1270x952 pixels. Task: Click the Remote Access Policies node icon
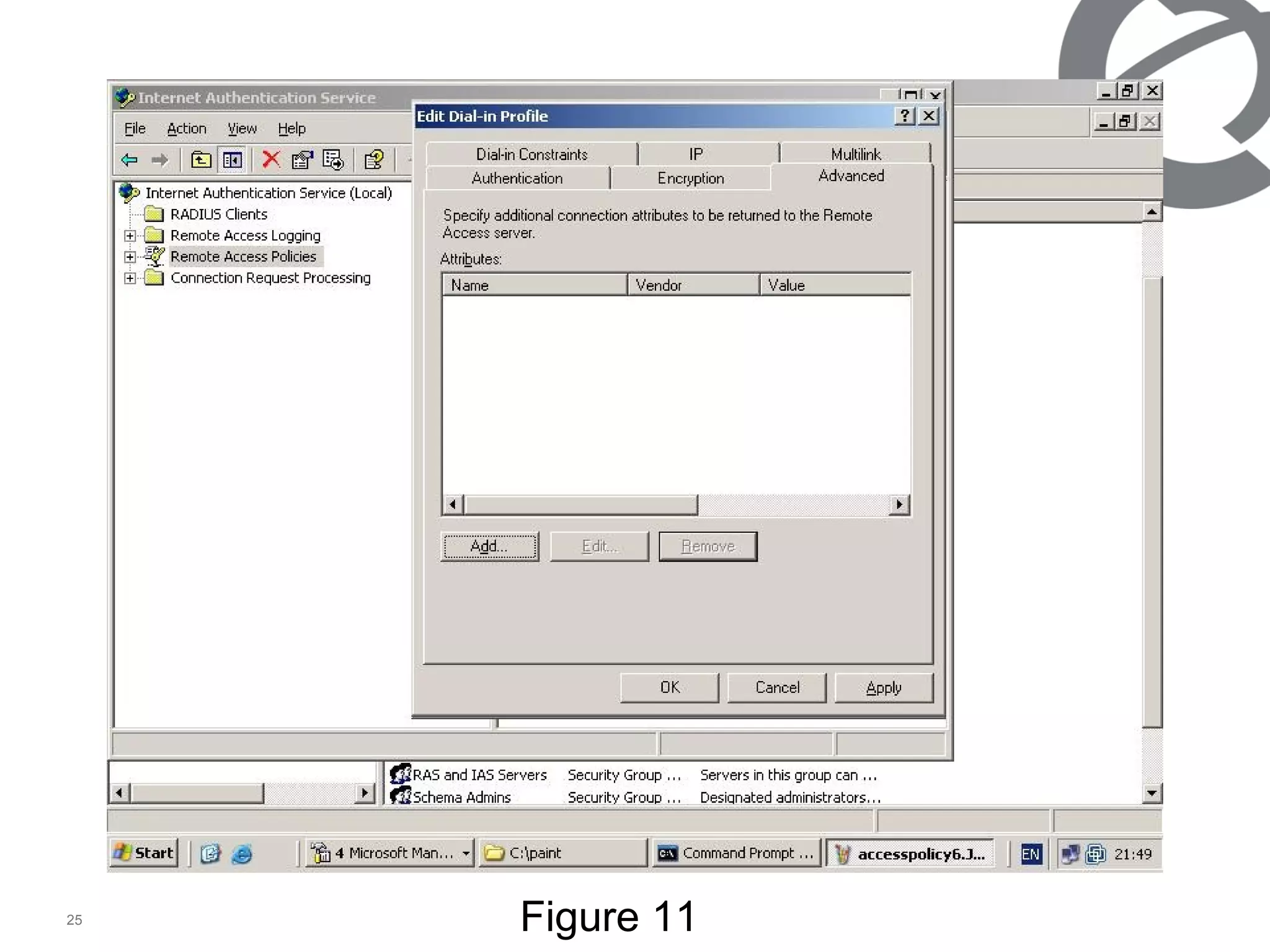pyautogui.click(x=154, y=257)
